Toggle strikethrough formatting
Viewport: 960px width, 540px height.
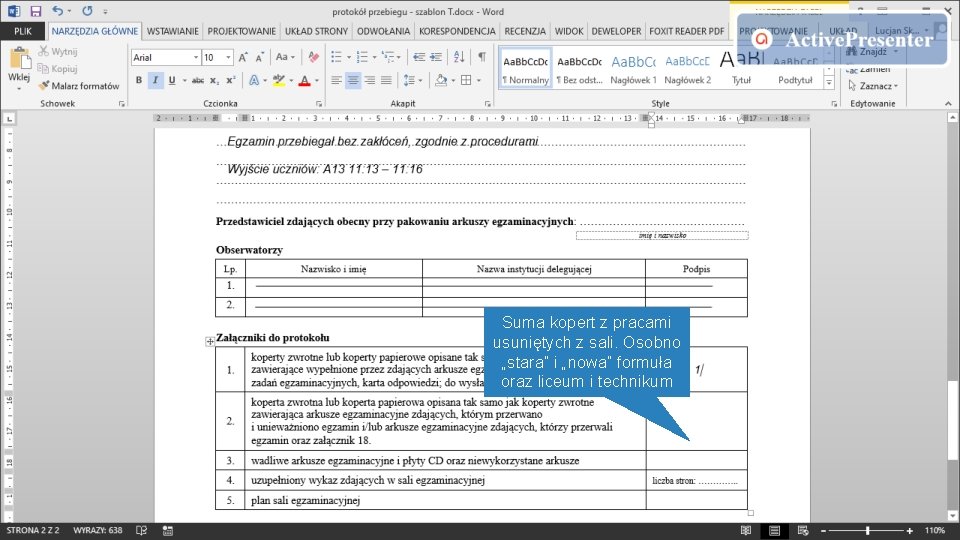pos(198,80)
